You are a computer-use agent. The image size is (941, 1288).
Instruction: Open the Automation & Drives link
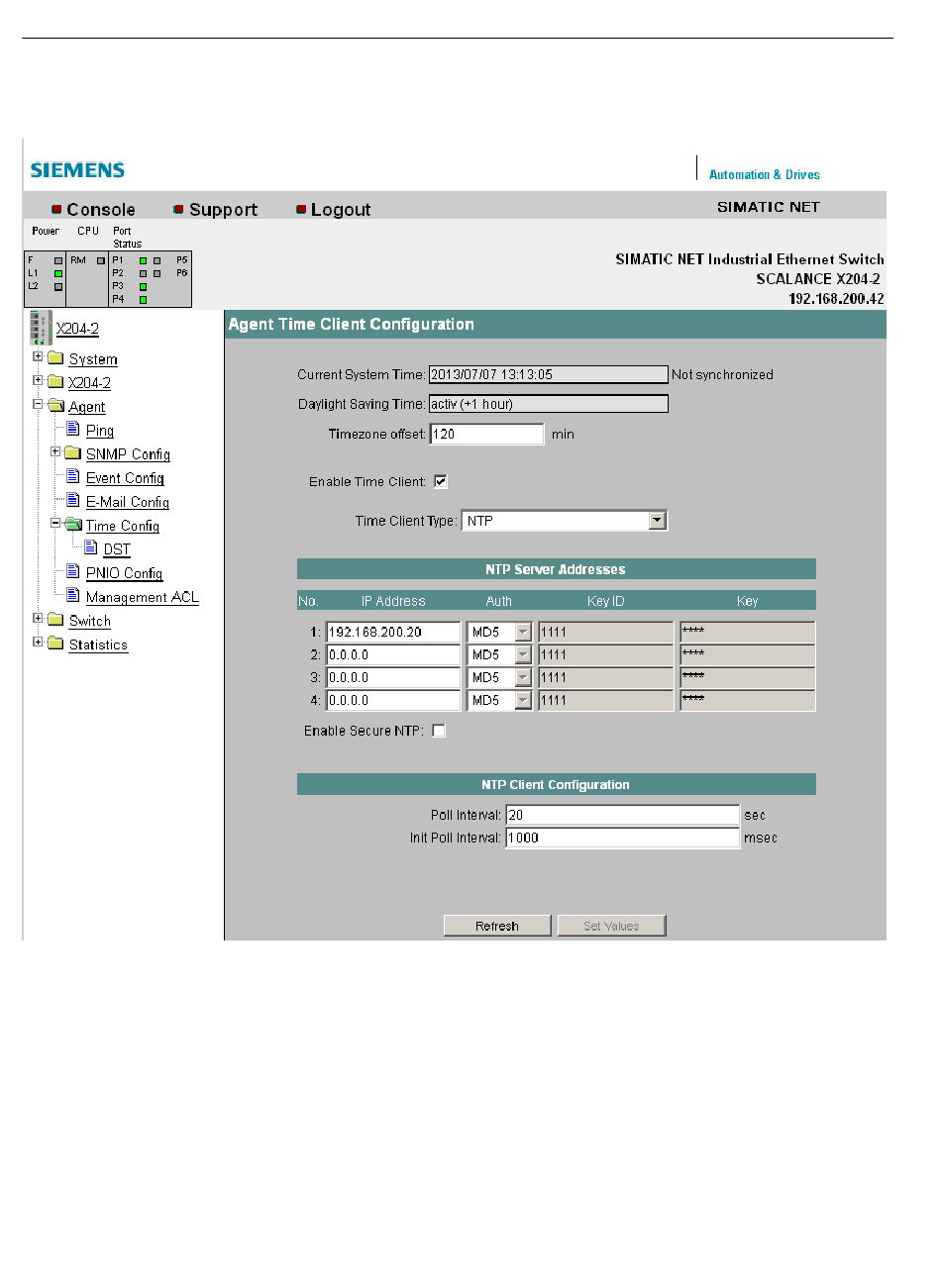point(764,175)
